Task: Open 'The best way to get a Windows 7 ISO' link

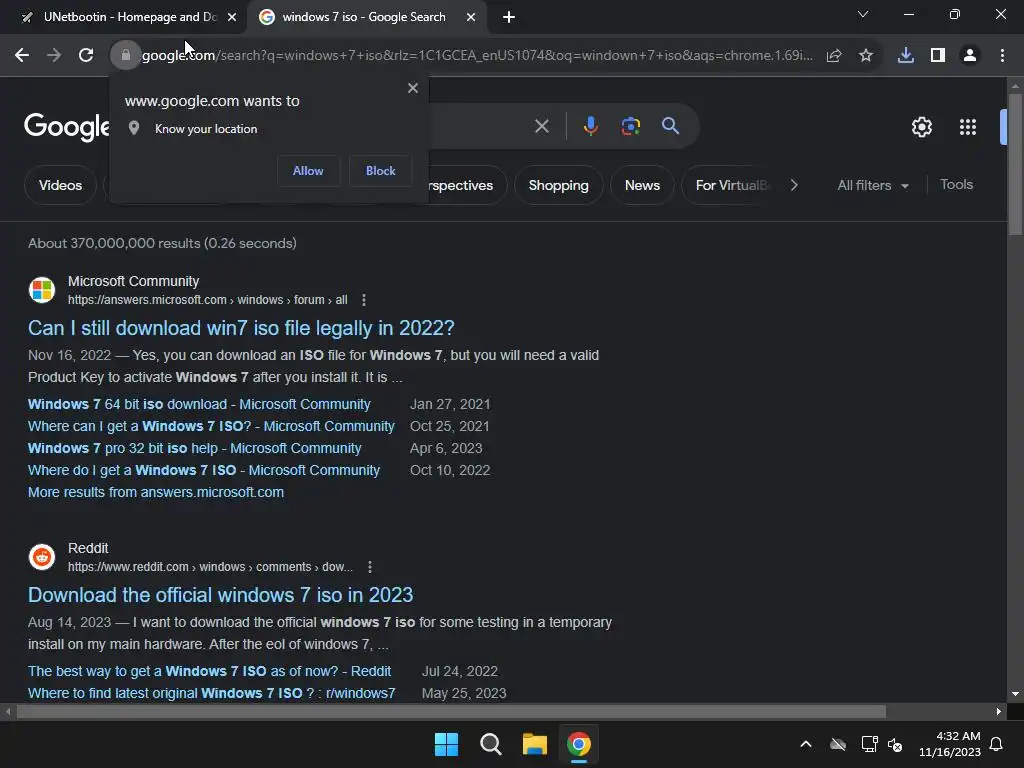Action: tap(210, 671)
